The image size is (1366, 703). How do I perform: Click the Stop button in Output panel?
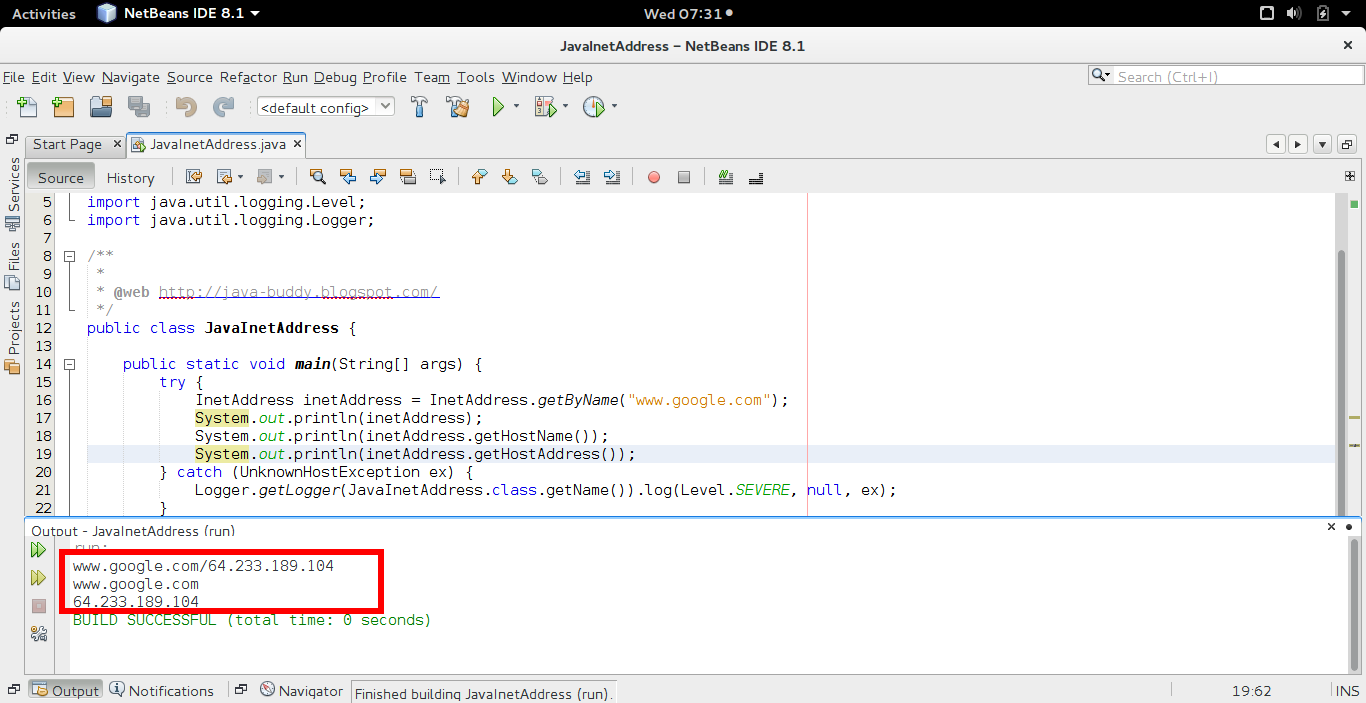click(x=39, y=606)
